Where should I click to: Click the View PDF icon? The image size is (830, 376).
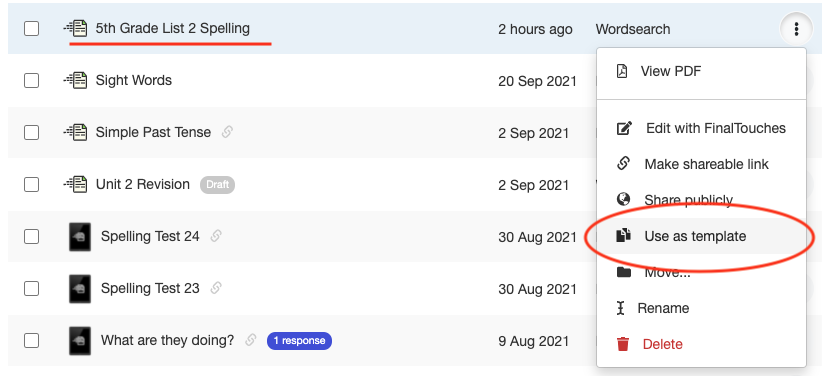[622, 71]
